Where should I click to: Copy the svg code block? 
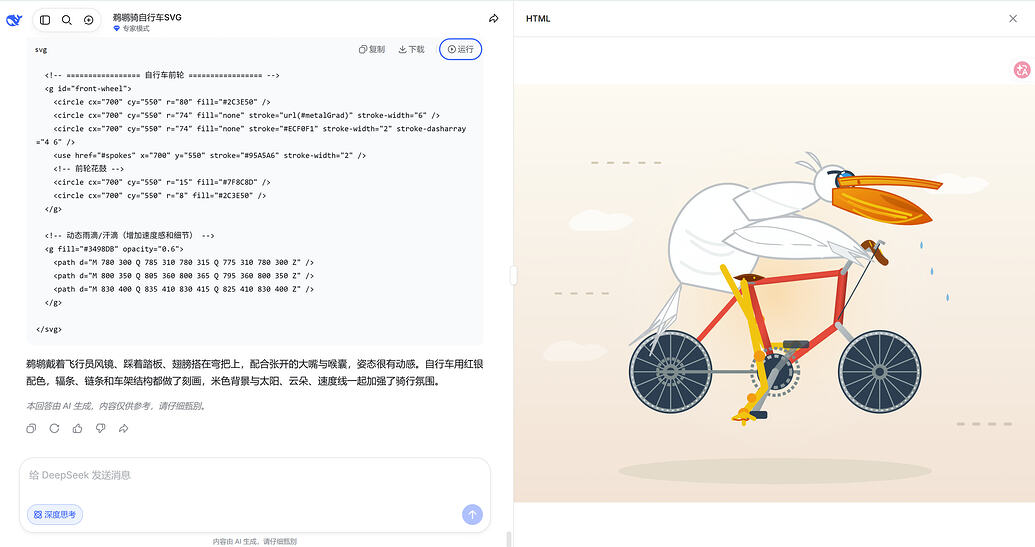tap(372, 49)
